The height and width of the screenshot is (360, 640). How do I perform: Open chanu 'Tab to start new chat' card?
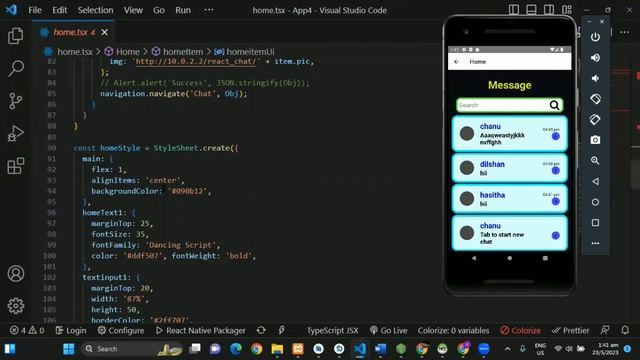tap(509, 233)
